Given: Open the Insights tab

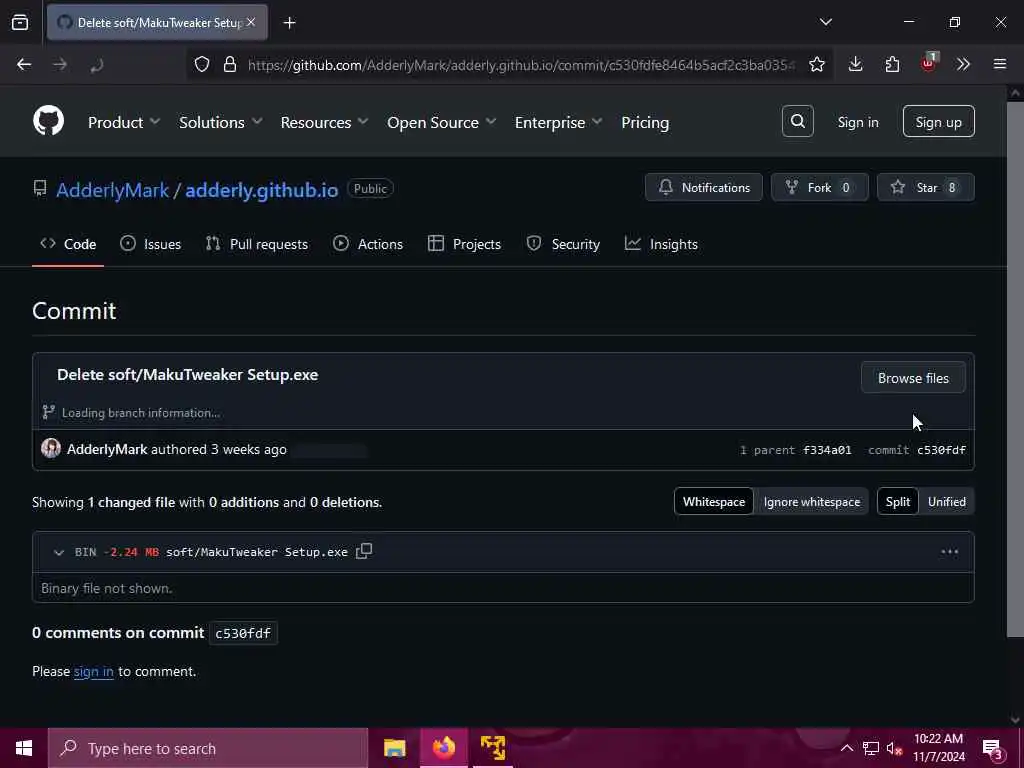Looking at the screenshot, I should [662, 244].
